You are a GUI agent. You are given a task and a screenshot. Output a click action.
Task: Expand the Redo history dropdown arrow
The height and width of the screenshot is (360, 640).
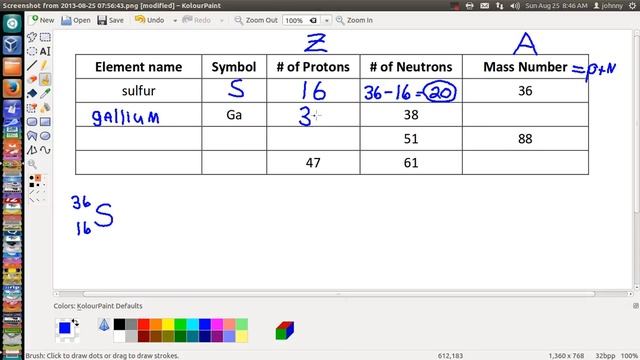(222, 20)
